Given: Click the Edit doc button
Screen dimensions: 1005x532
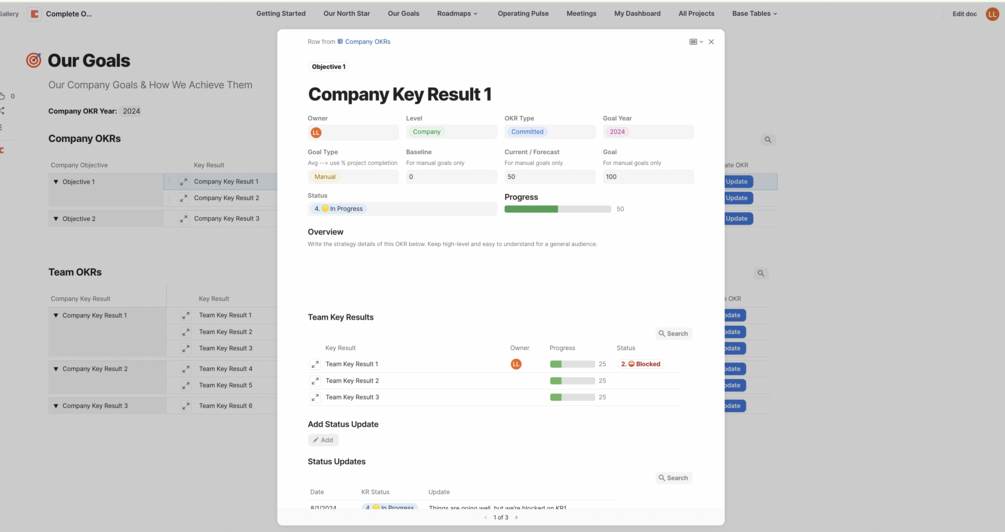Looking at the screenshot, I should coord(964,14).
